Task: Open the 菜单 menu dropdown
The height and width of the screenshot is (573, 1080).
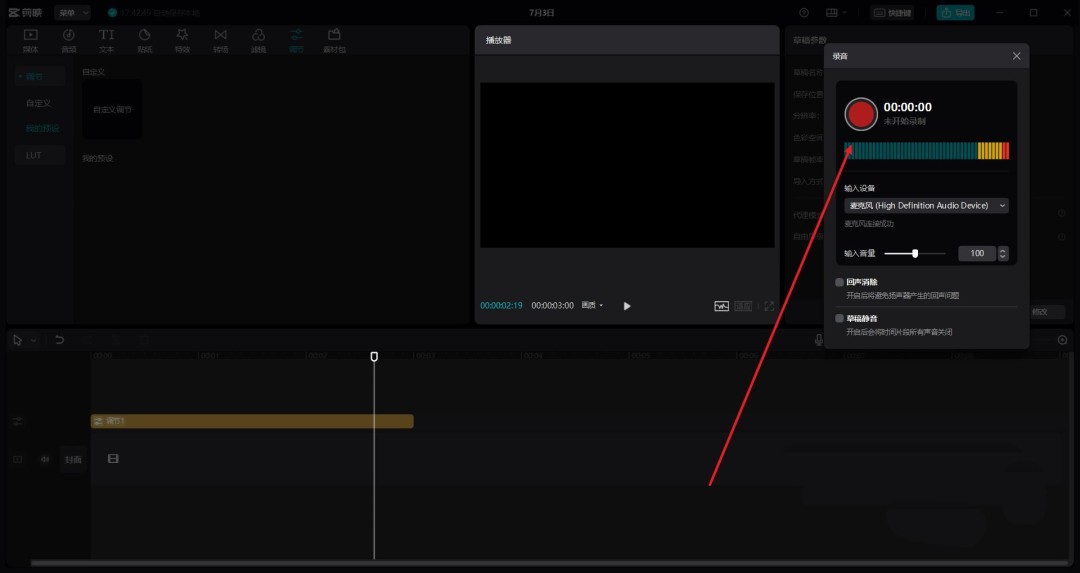Action: click(72, 13)
